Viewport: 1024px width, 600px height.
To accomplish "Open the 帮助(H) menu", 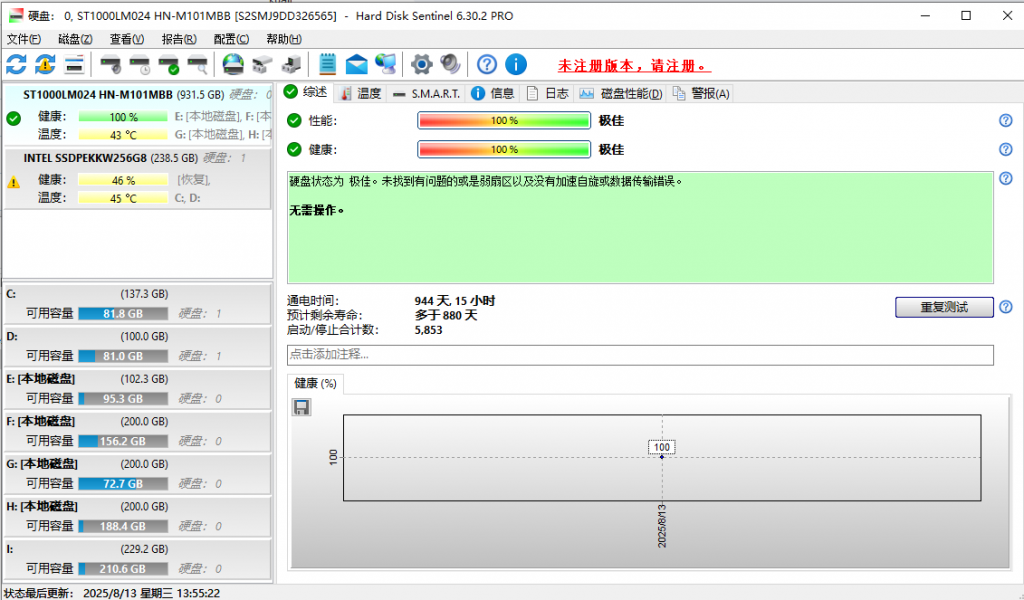I will tap(283, 39).
